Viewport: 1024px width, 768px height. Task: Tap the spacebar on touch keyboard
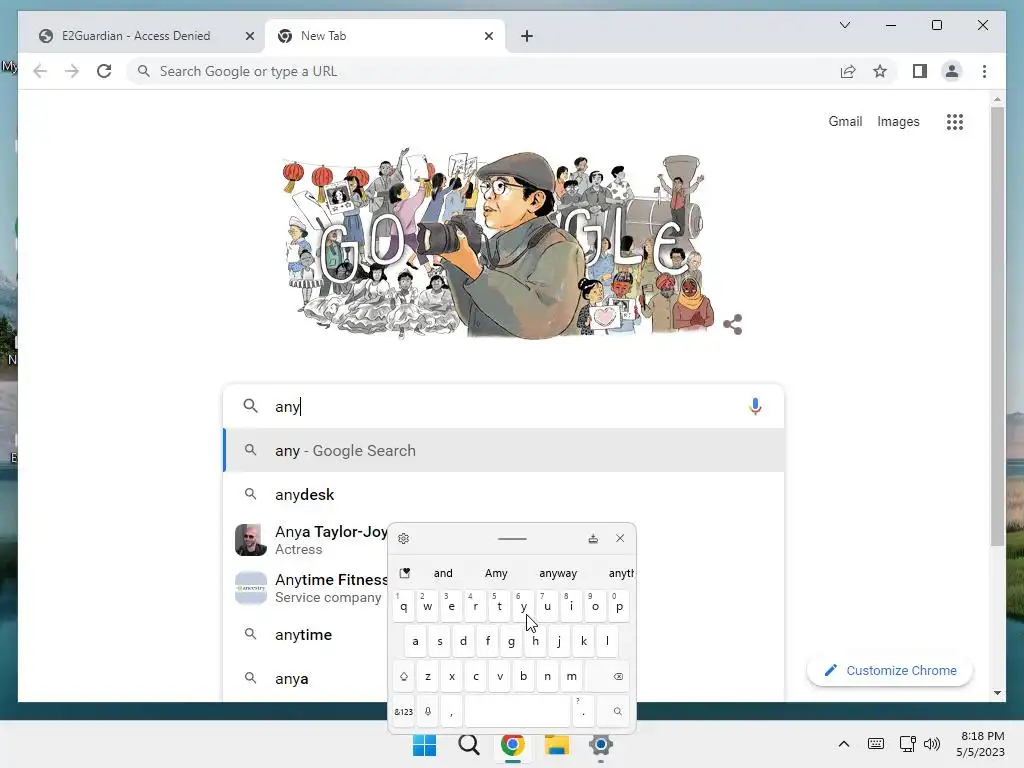click(517, 711)
